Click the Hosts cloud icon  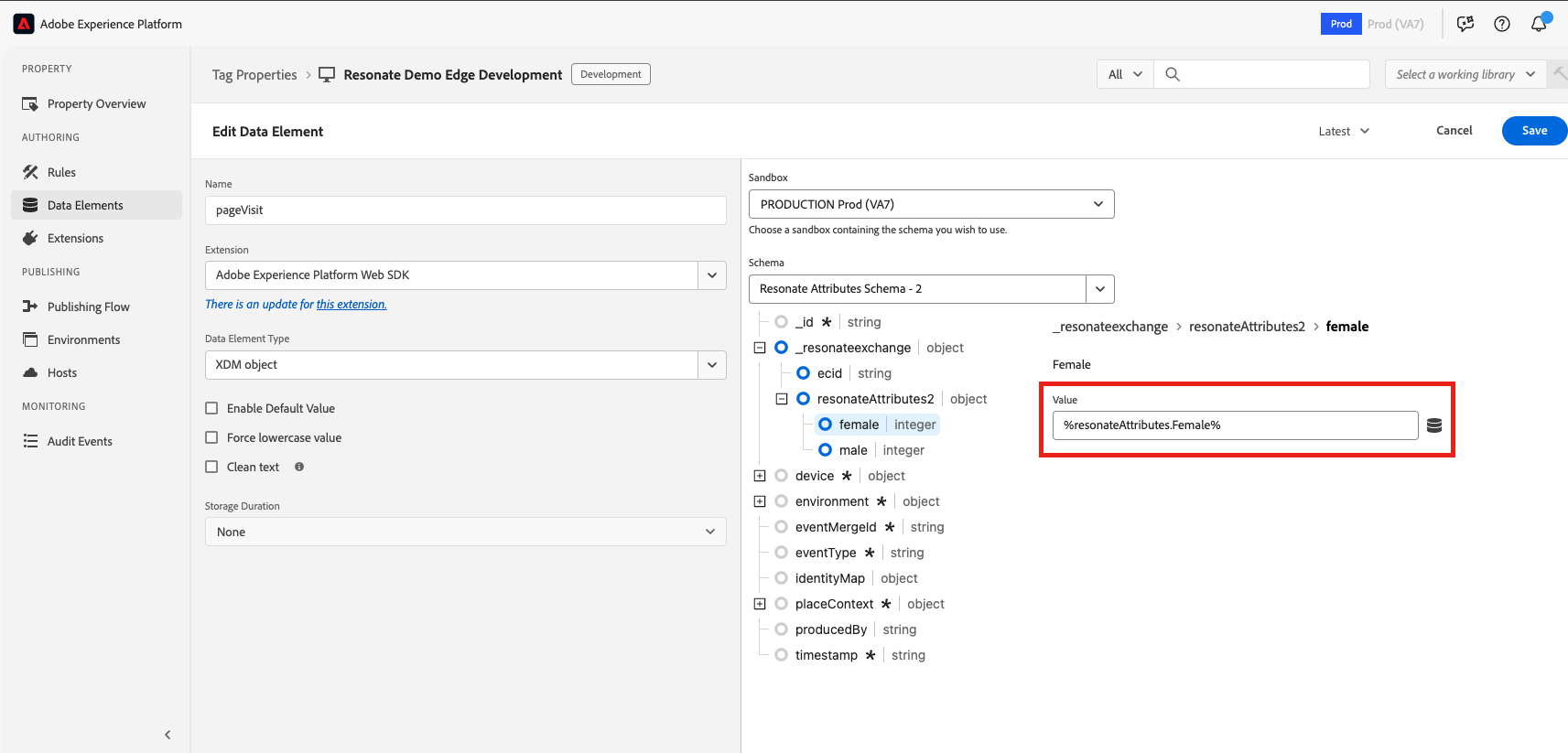point(30,372)
